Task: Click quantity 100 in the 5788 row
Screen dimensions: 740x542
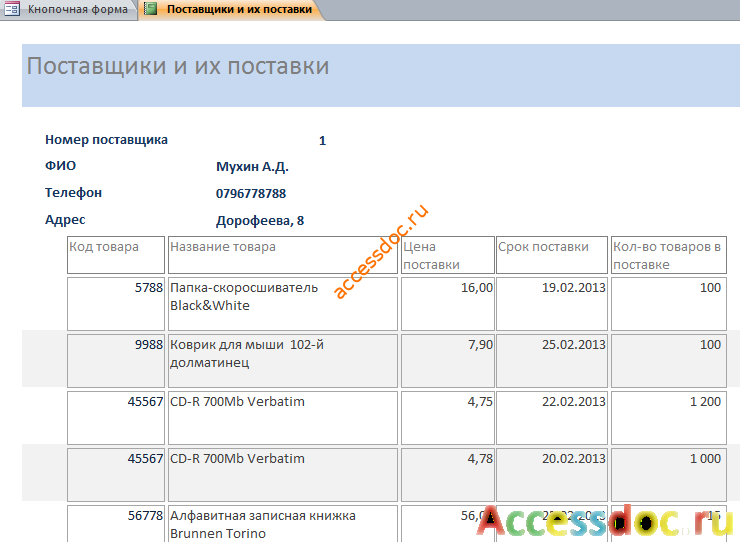Action: (x=669, y=304)
